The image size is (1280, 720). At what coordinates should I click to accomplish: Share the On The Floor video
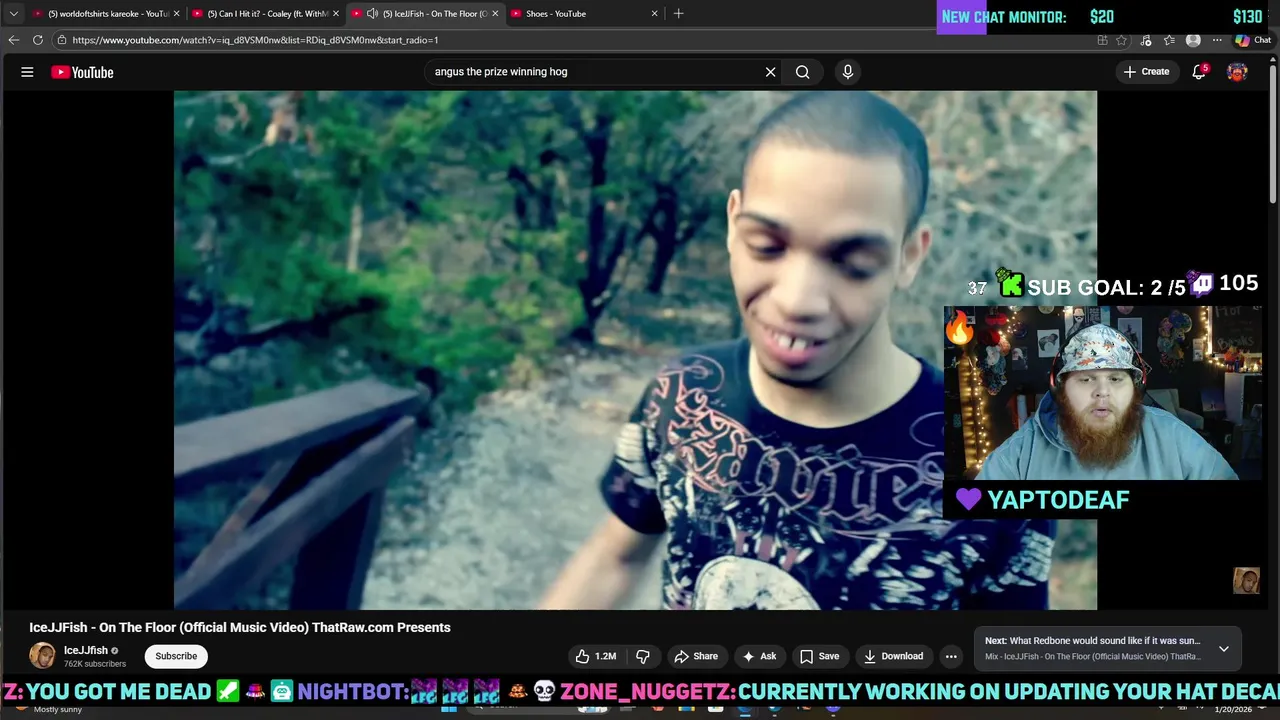click(696, 656)
